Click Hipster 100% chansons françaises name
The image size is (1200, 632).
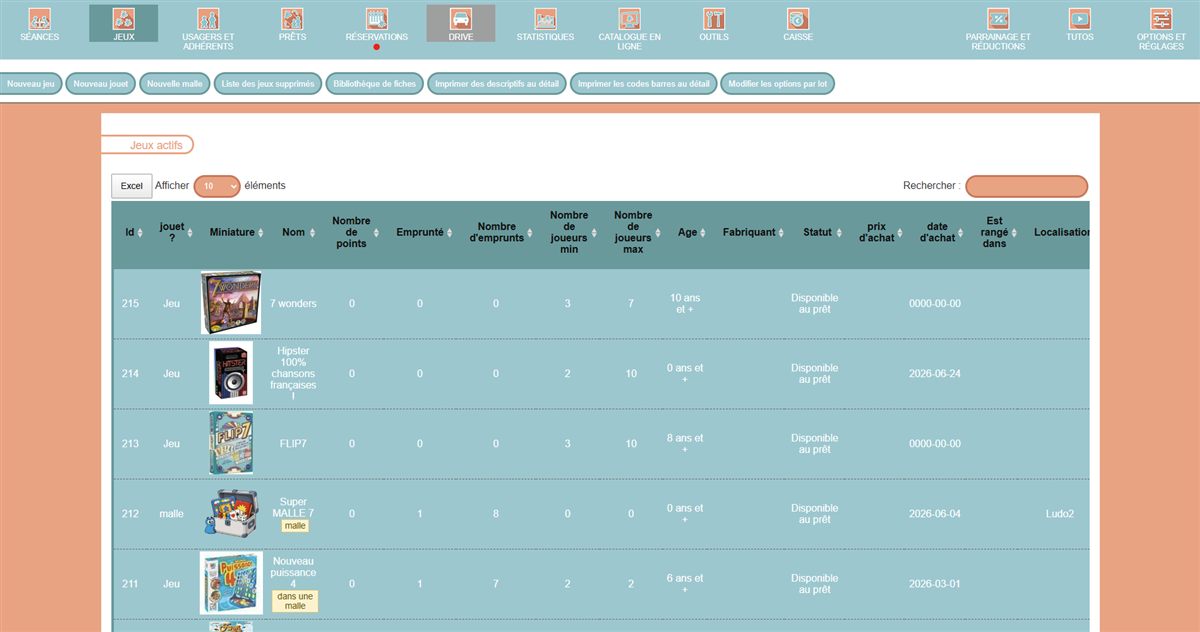click(293, 374)
